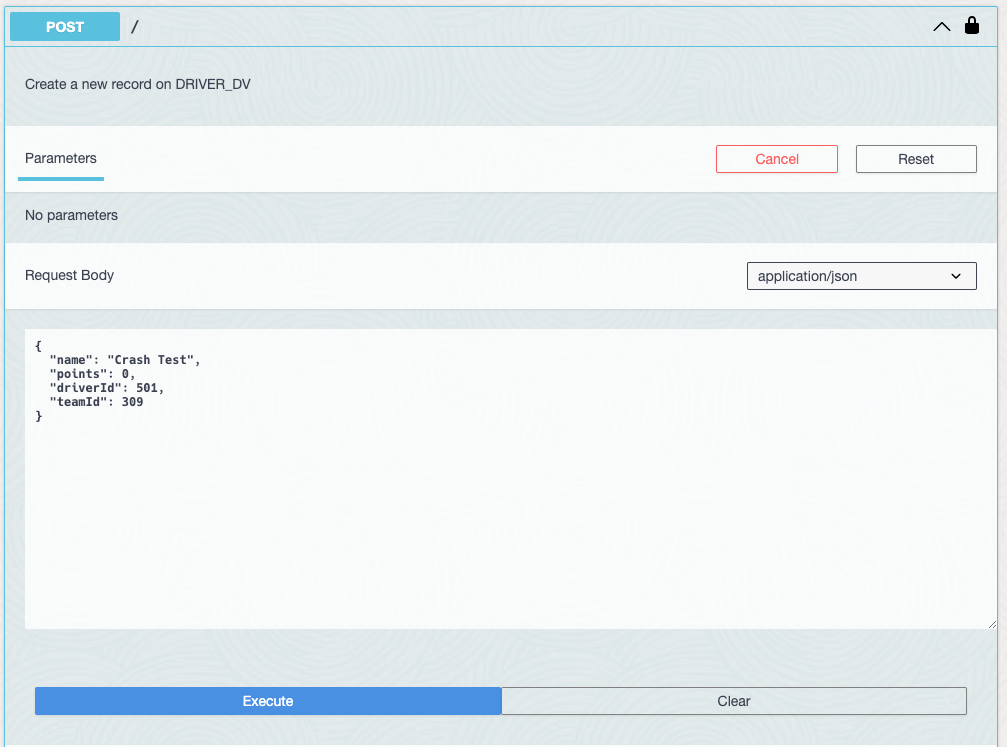Switch to the Parameters tab
Viewport: 1007px width, 747px height.
61,158
